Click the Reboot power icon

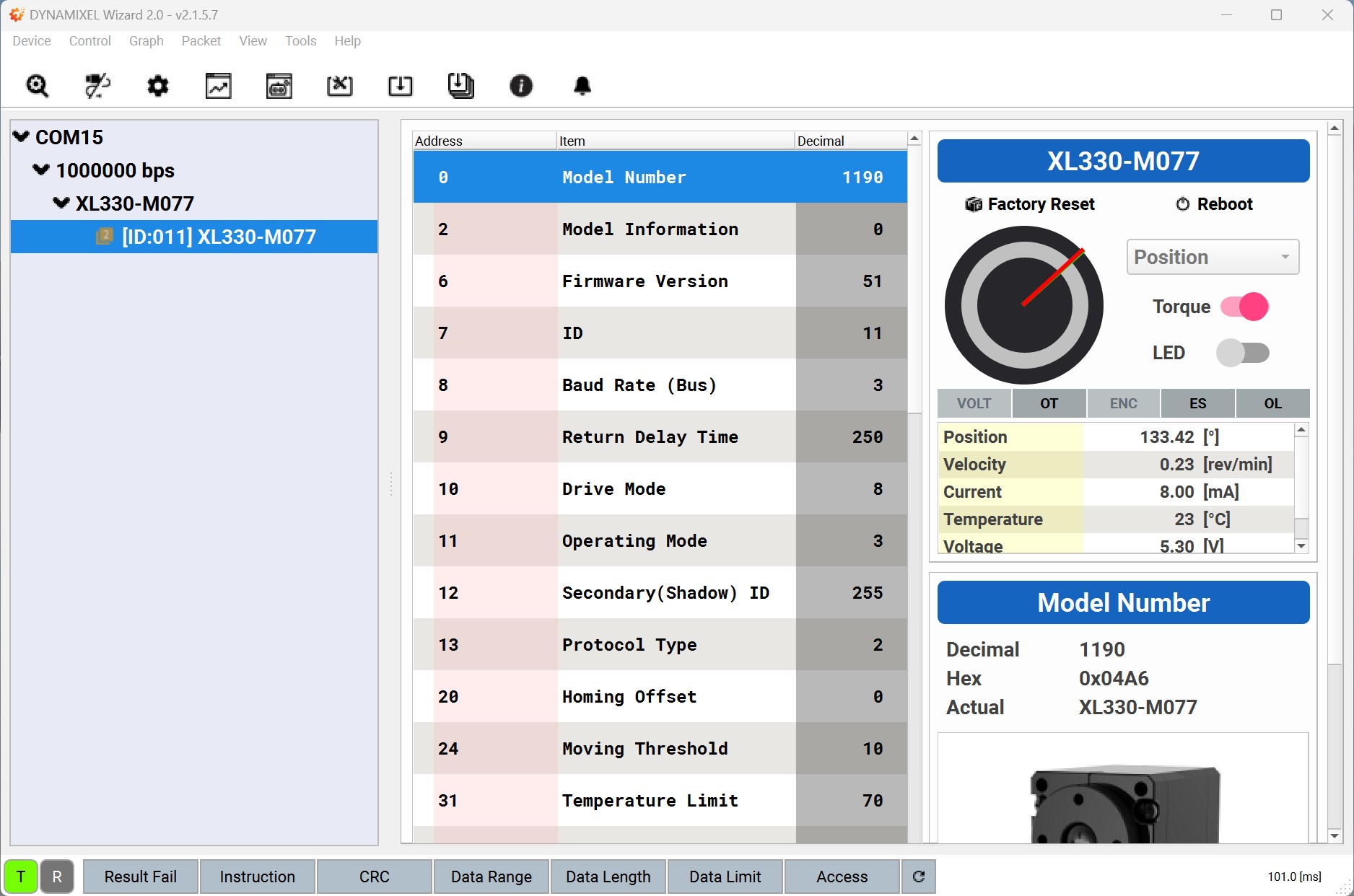[1183, 204]
